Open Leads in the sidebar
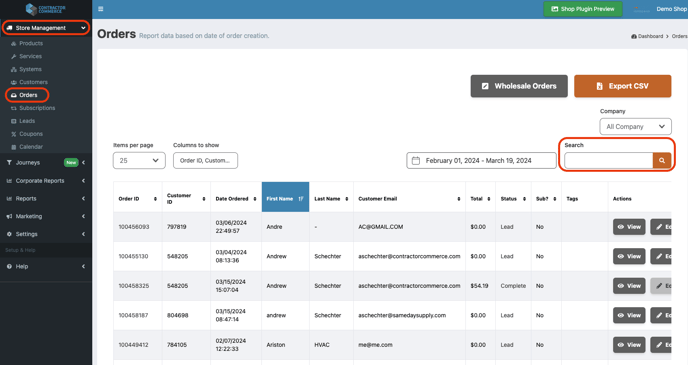The height and width of the screenshot is (365, 688). tap(27, 121)
